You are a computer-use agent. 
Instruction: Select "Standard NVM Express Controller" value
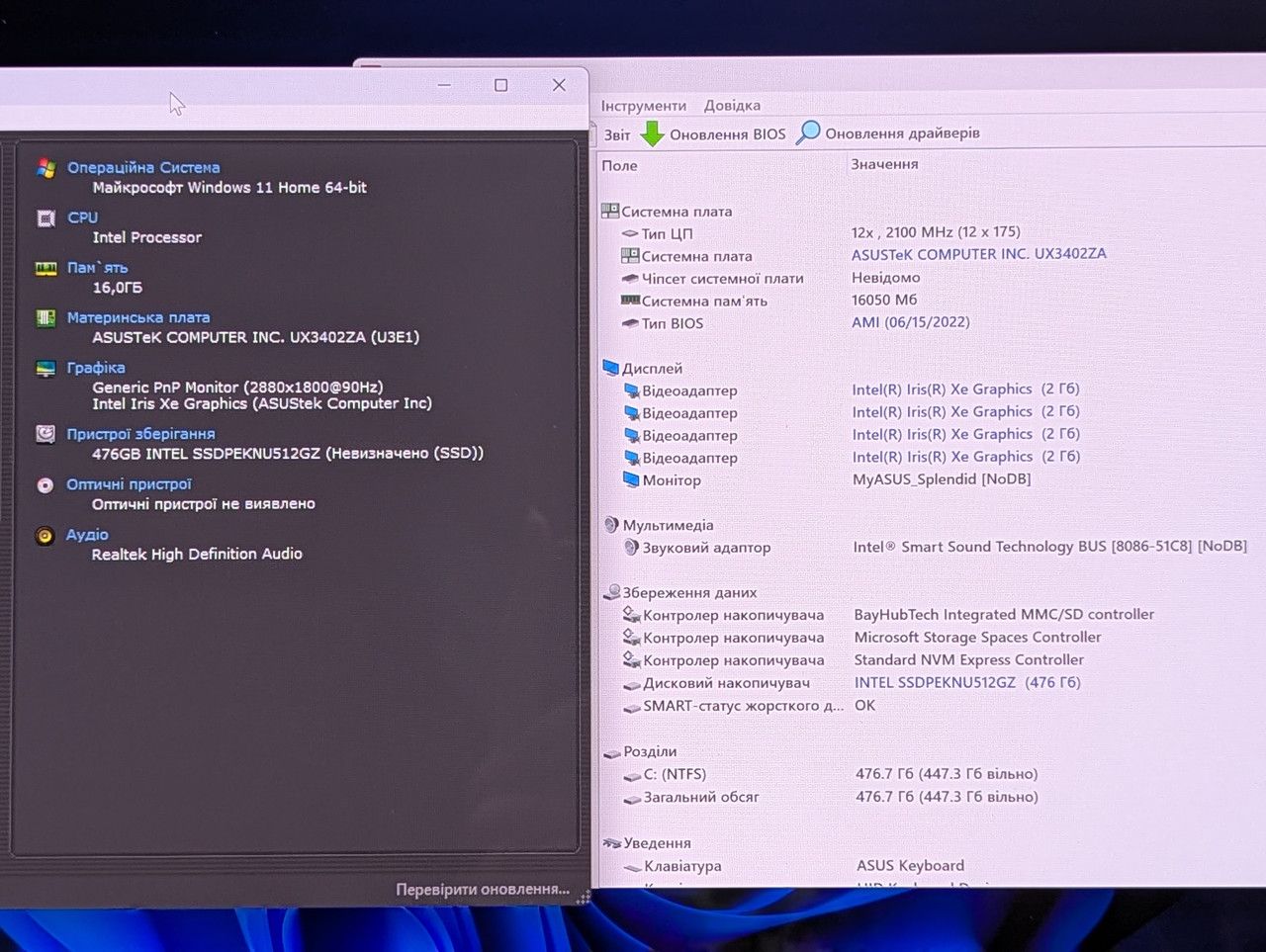(969, 660)
